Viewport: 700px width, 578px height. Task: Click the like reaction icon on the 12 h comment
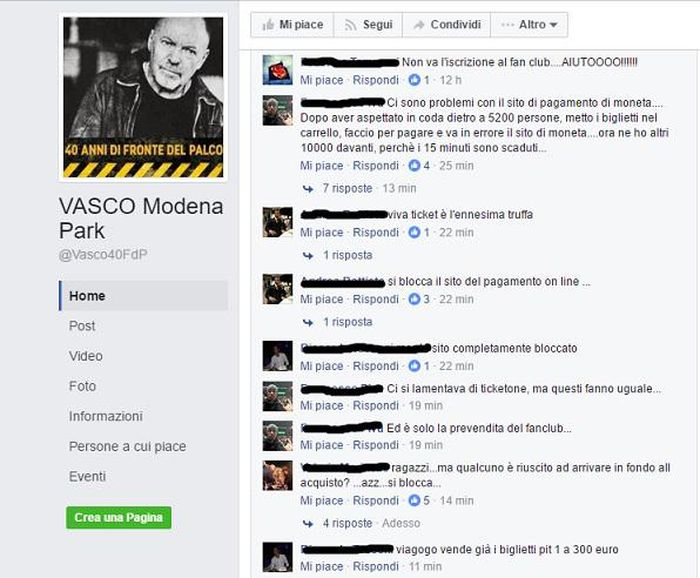tap(414, 80)
